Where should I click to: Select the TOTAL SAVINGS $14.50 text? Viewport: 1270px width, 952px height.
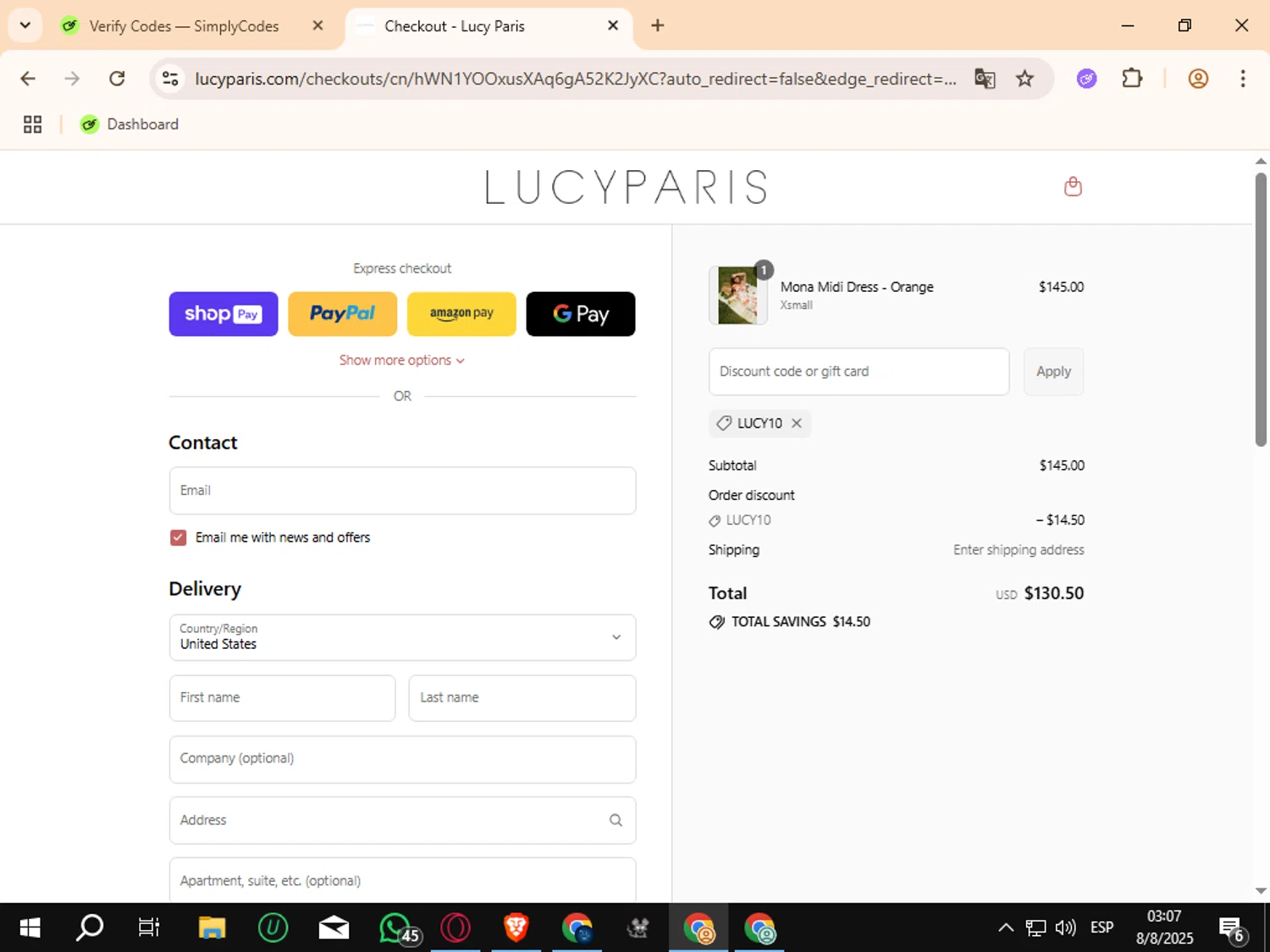(x=801, y=622)
